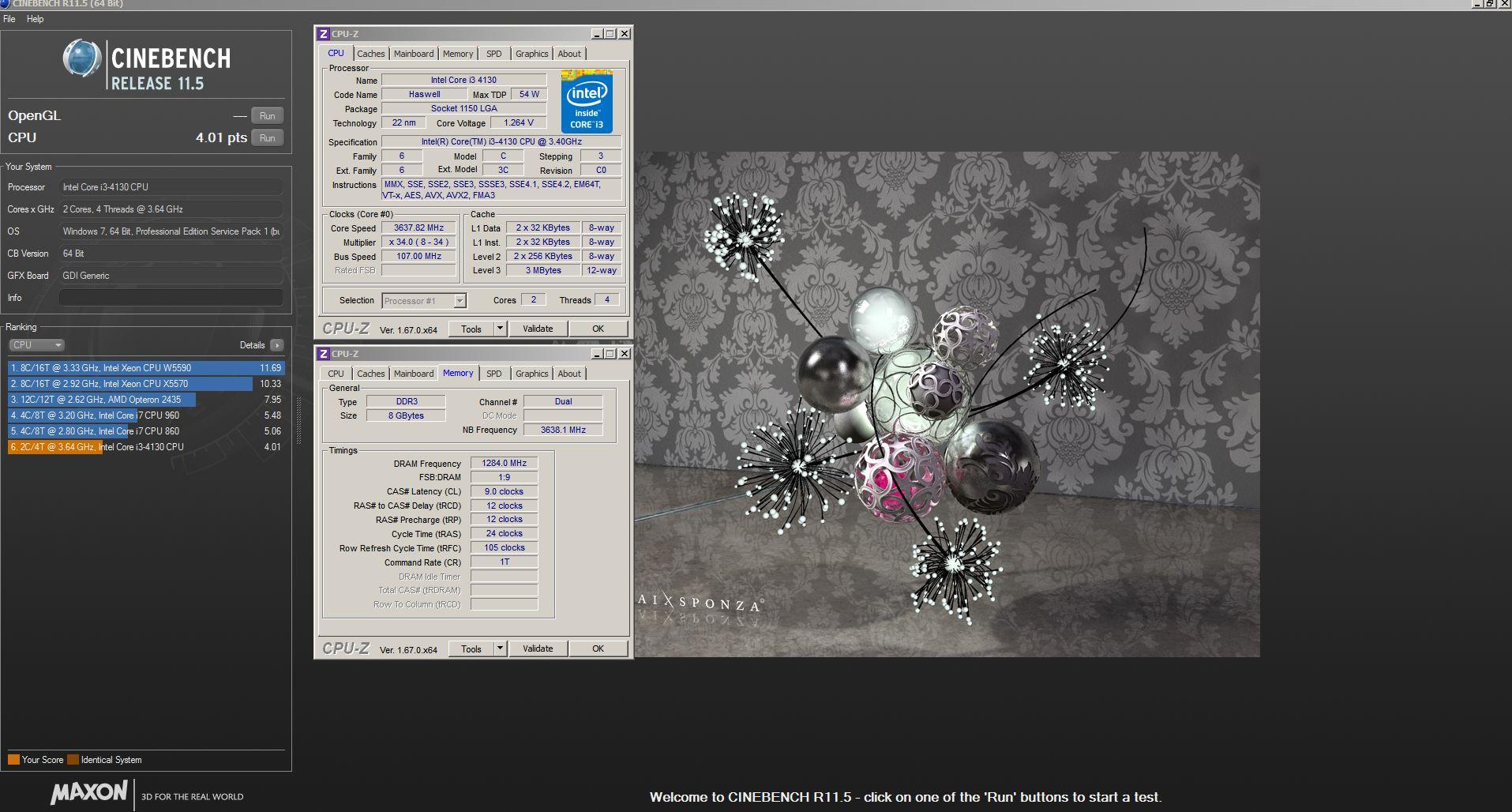
Task: Open the File menu in Cinebench
Action: tap(9, 19)
